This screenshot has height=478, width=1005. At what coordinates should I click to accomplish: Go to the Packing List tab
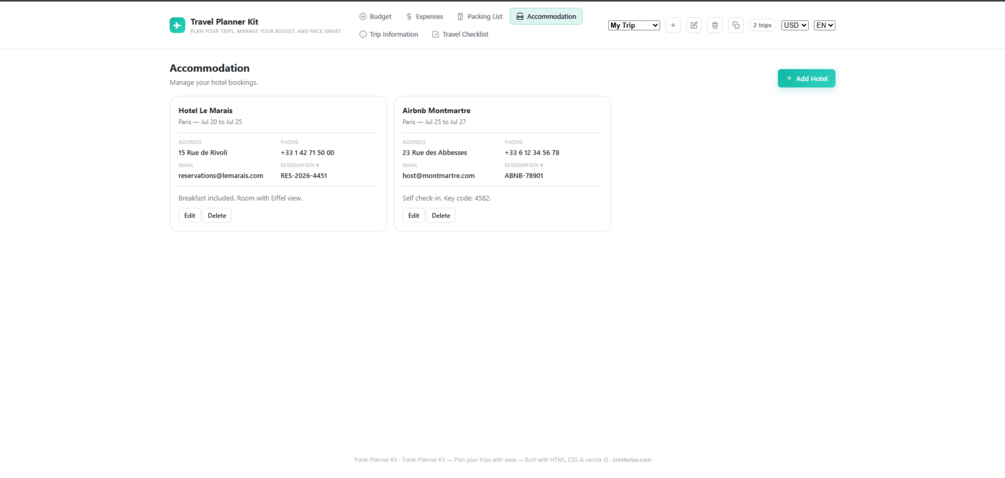(x=479, y=17)
